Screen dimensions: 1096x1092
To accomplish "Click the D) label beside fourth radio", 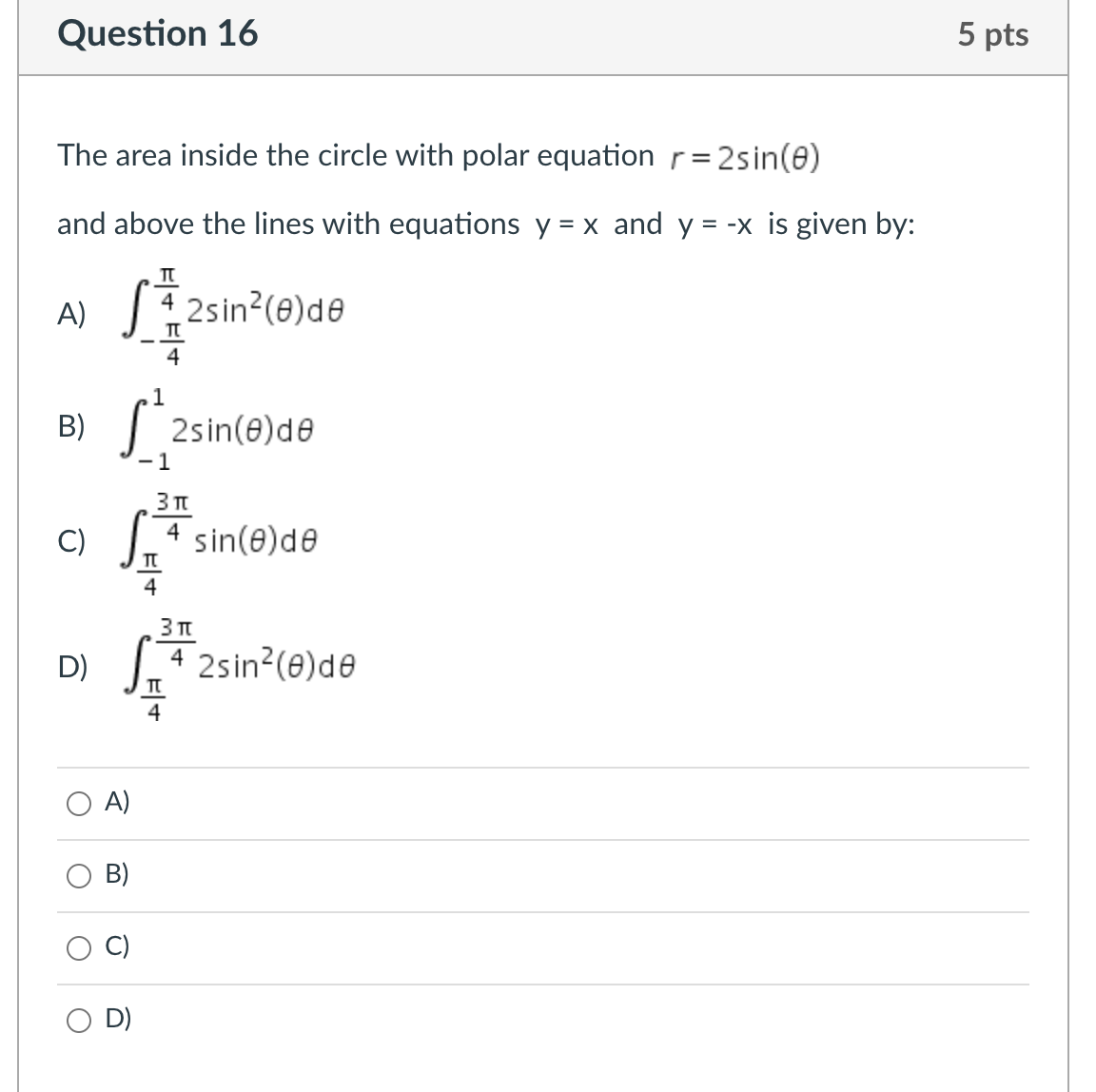I will [x=117, y=1019].
